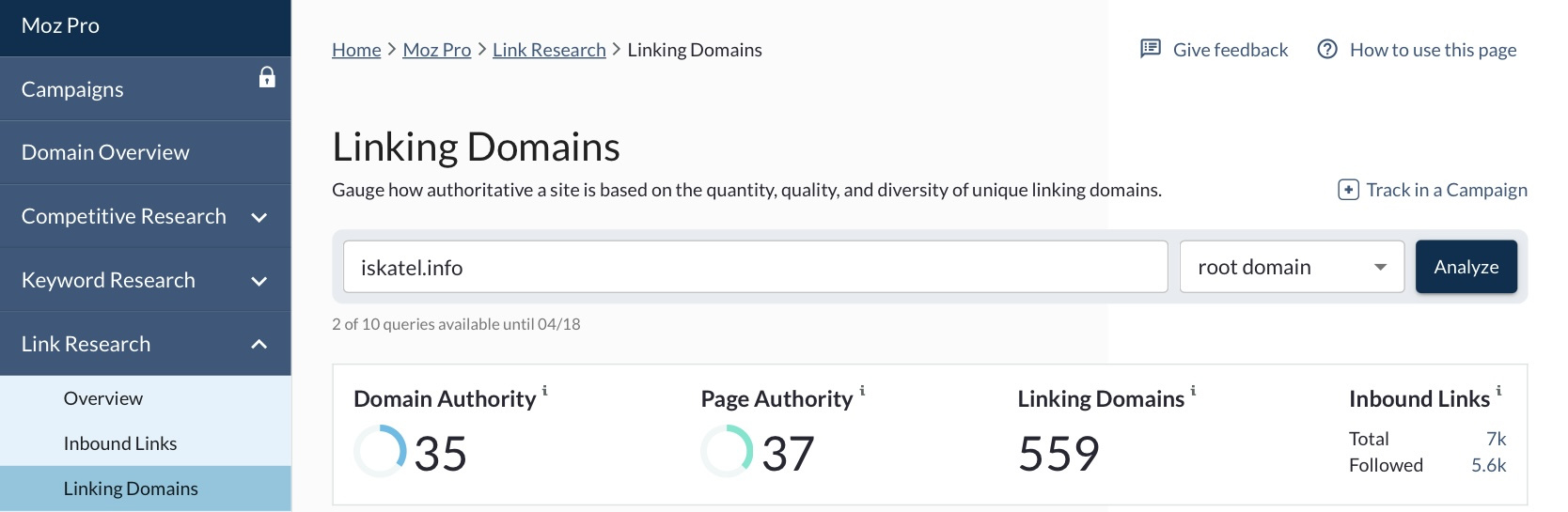Follow the Moz Pro breadcrumb link

(x=436, y=50)
